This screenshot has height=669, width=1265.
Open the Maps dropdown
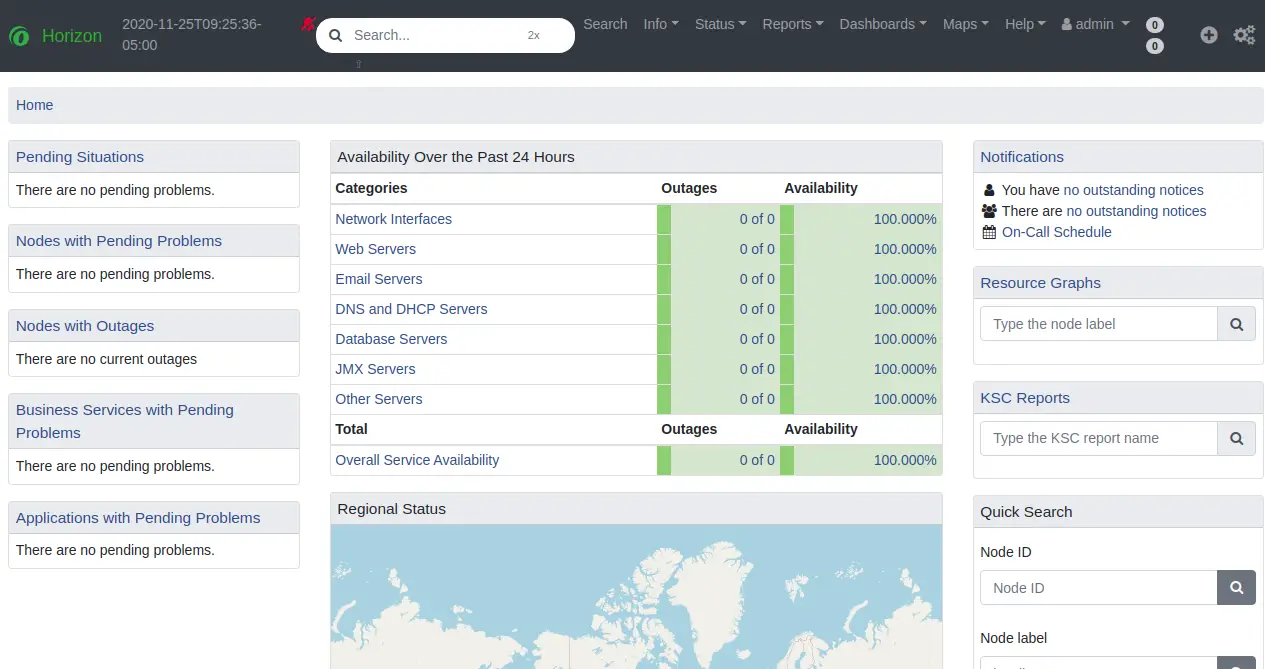click(x=964, y=24)
